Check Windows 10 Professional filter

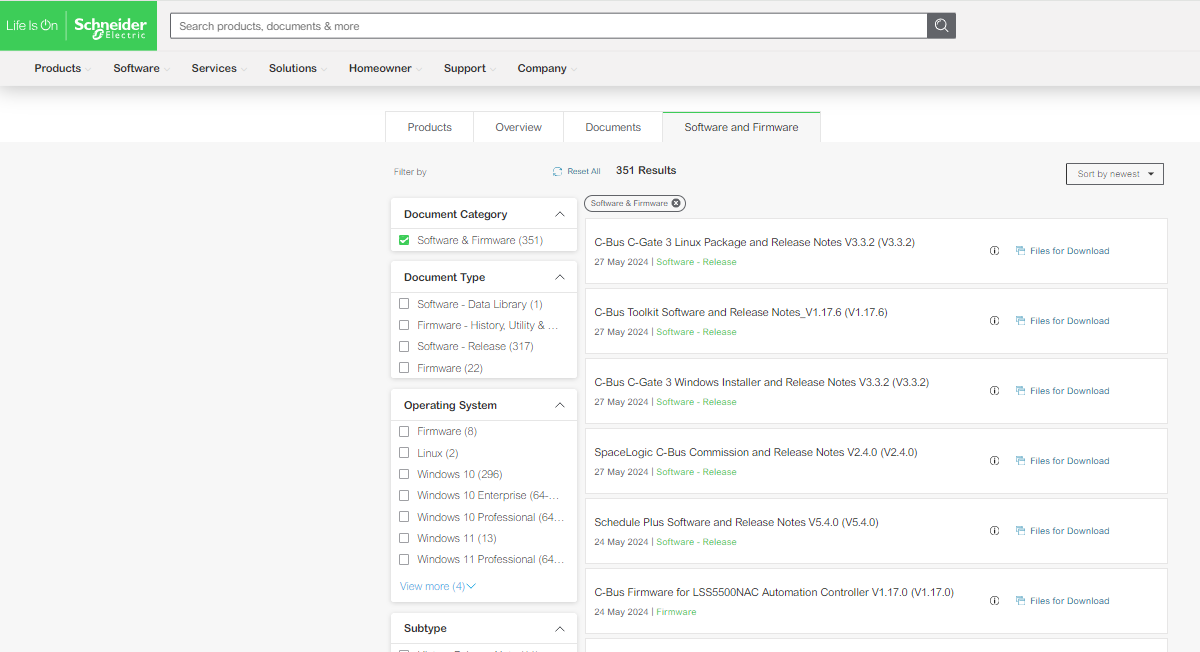pyautogui.click(x=404, y=517)
